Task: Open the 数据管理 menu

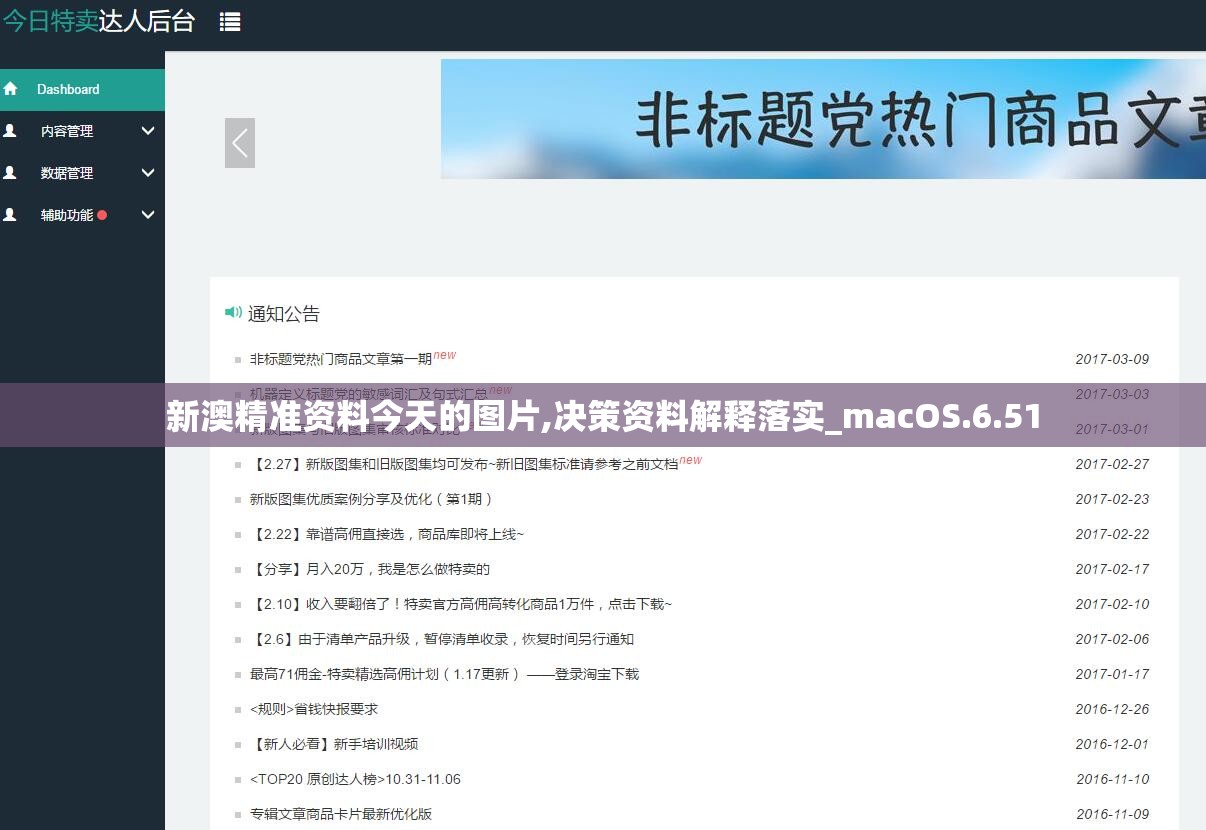Action: [x=82, y=173]
